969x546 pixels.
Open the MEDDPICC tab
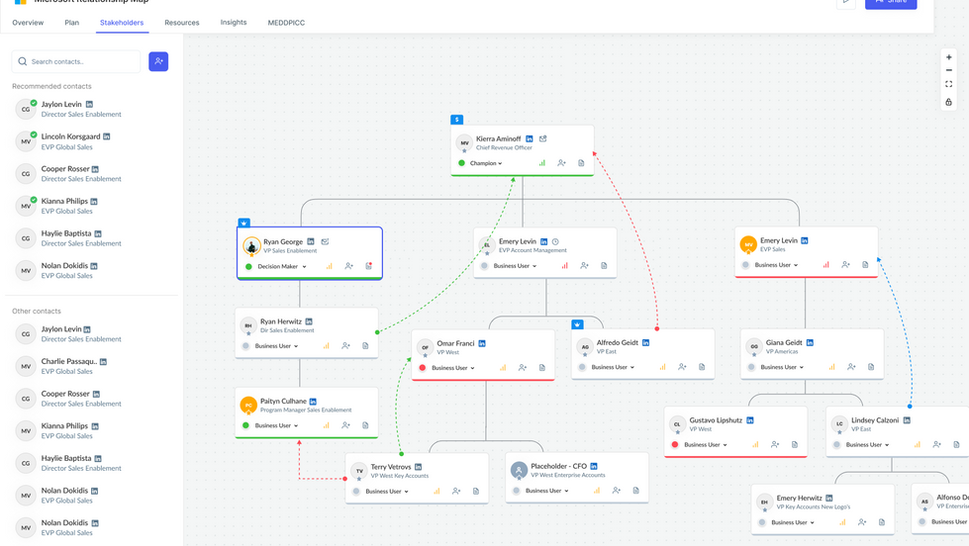pyautogui.click(x=286, y=23)
